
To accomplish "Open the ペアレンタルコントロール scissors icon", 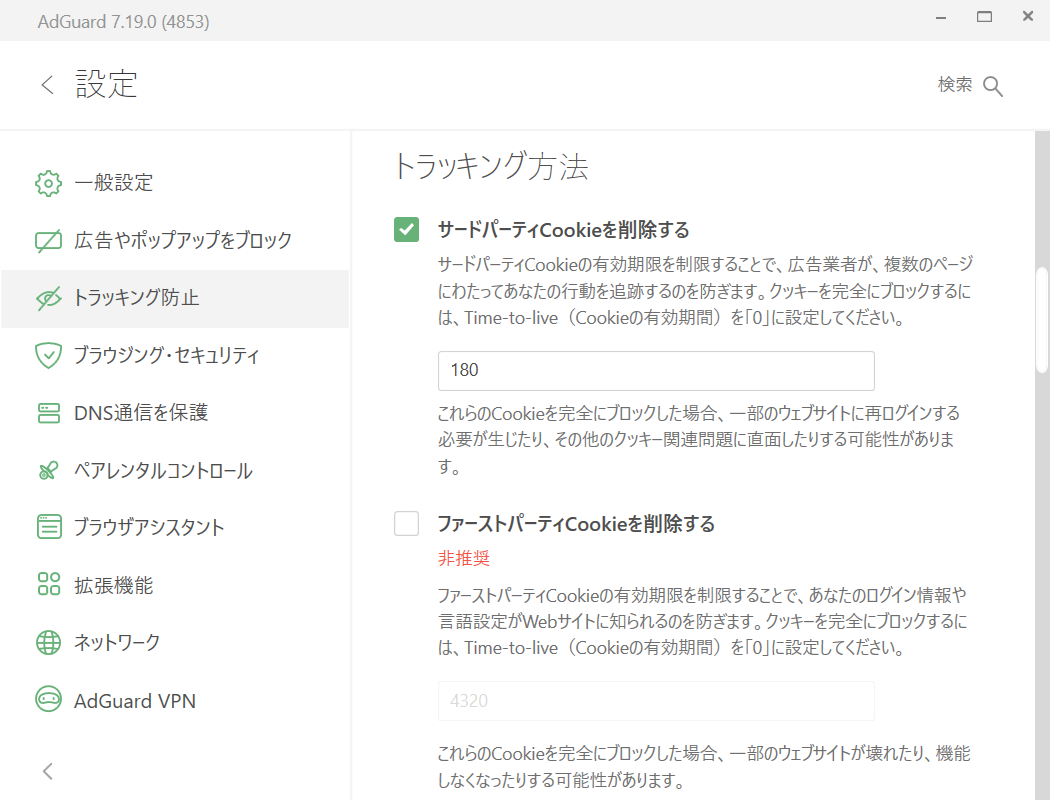I will pyautogui.click(x=47, y=470).
